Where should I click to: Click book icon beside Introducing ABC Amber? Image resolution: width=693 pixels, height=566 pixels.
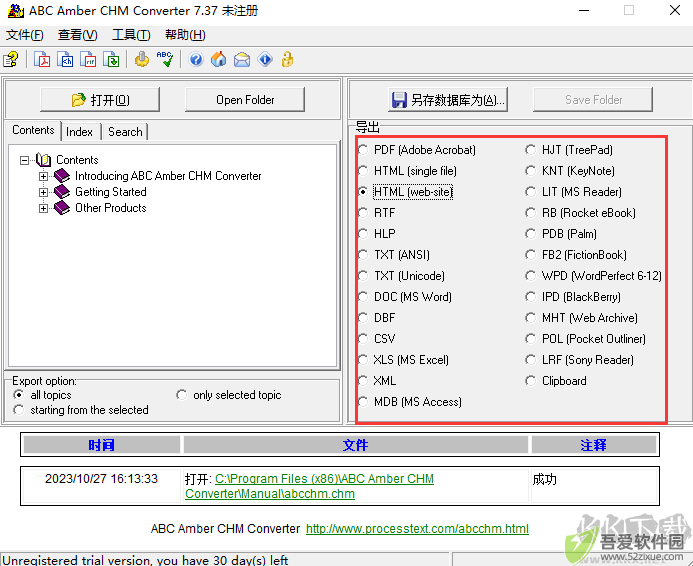(x=62, y=176)
